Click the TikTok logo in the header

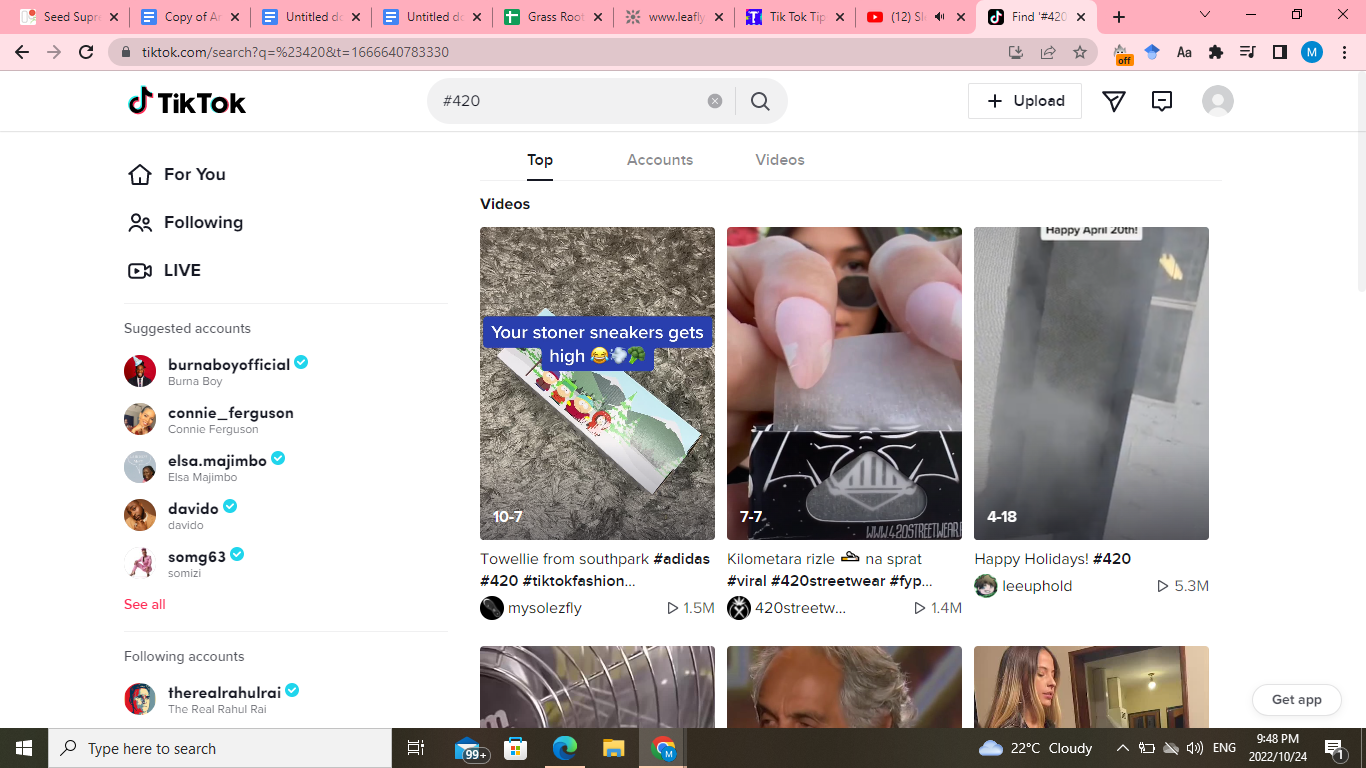[187, 101]
